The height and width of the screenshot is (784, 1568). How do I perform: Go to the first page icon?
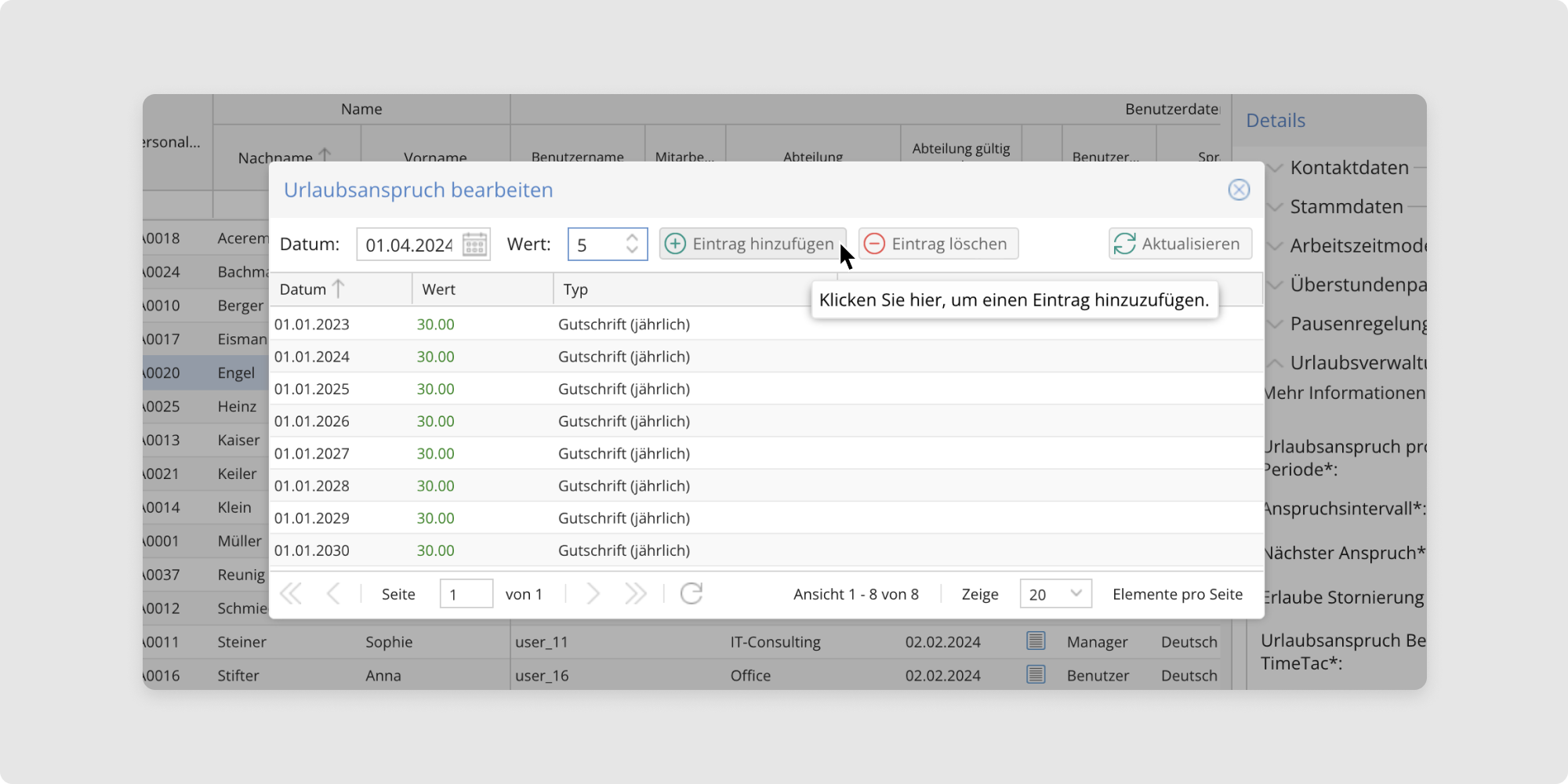pos(291,594)
